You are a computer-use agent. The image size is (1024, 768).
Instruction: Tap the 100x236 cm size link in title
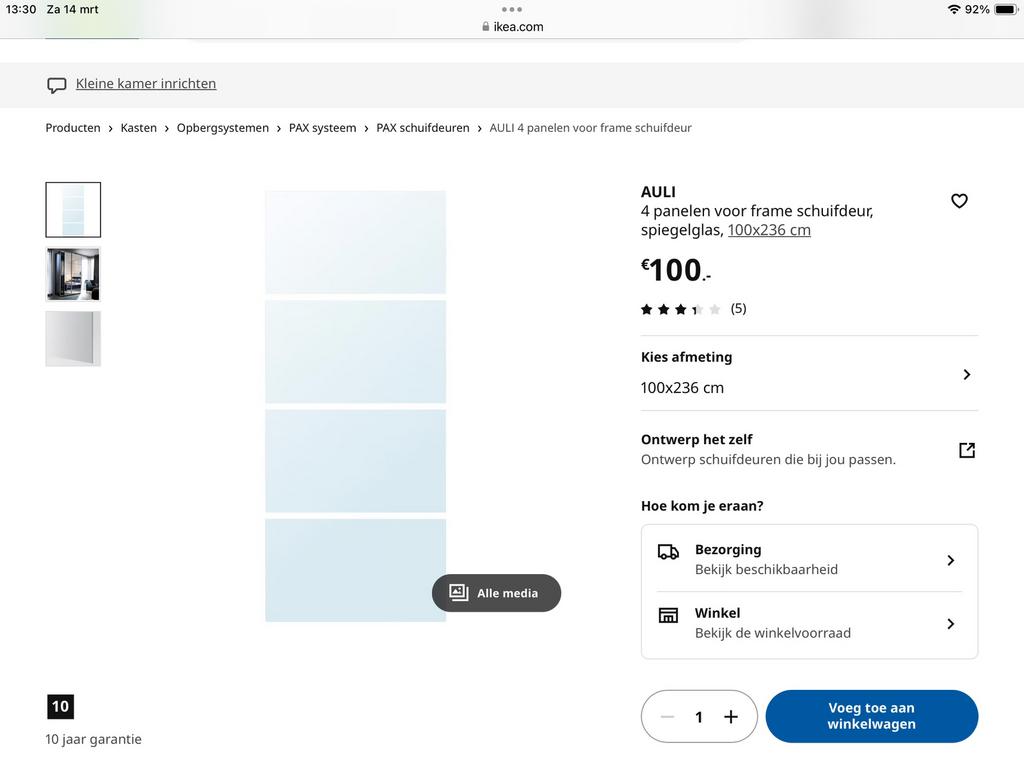pos(769,230)
